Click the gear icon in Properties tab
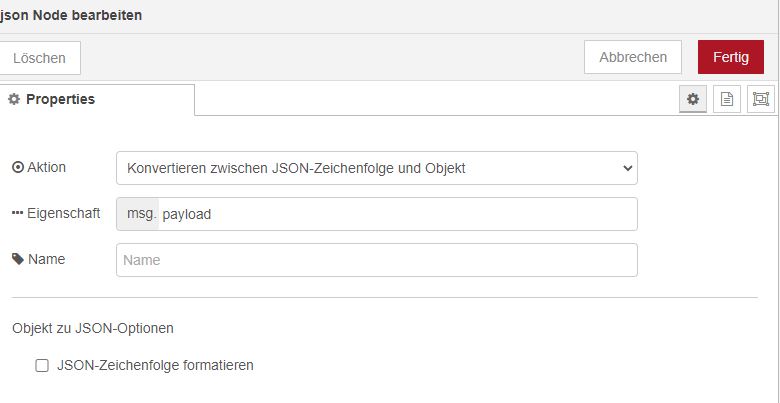 click(14, 99)
